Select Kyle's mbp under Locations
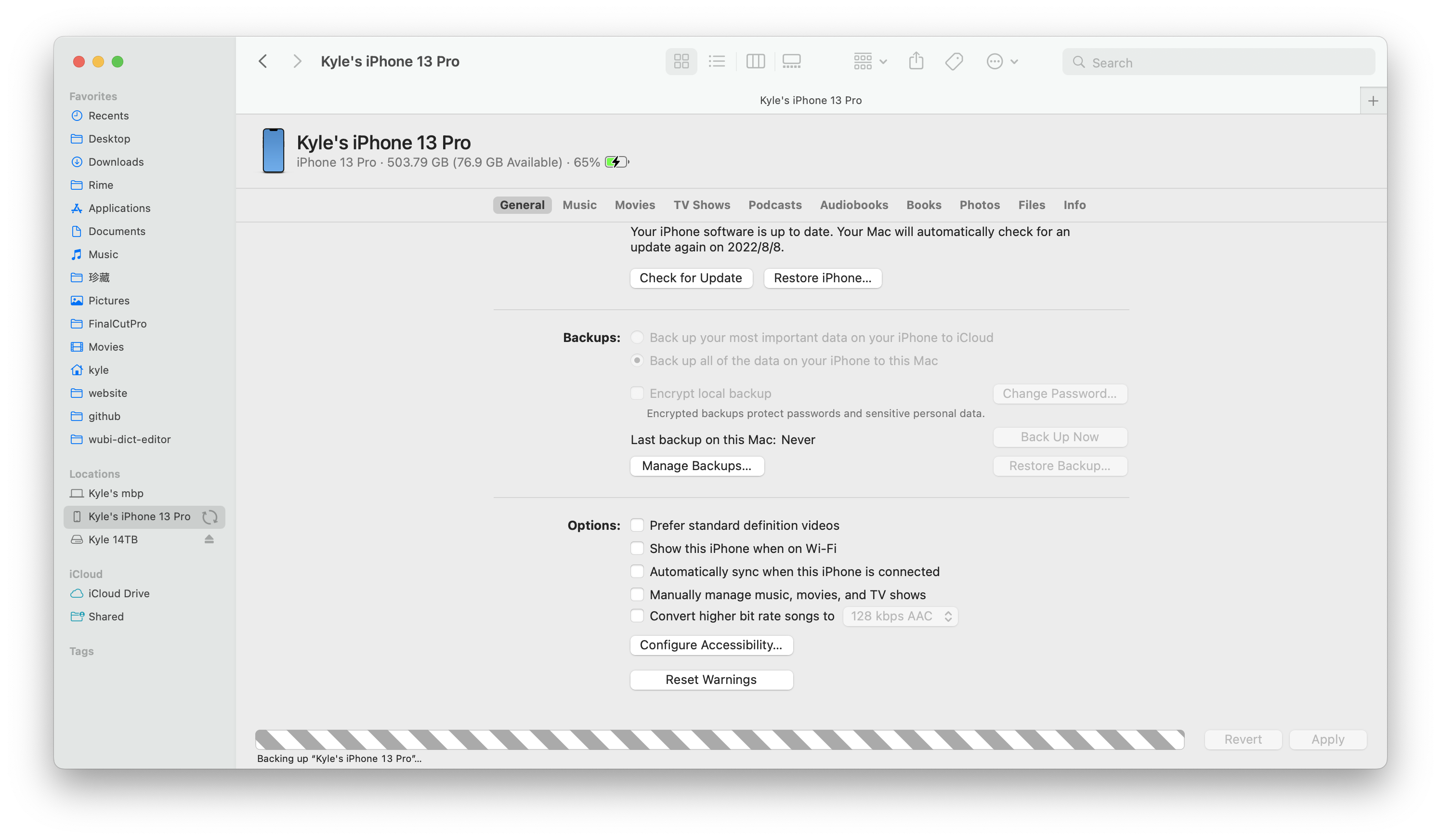This screenshot has width=1441, height=840. pos(144,493)
